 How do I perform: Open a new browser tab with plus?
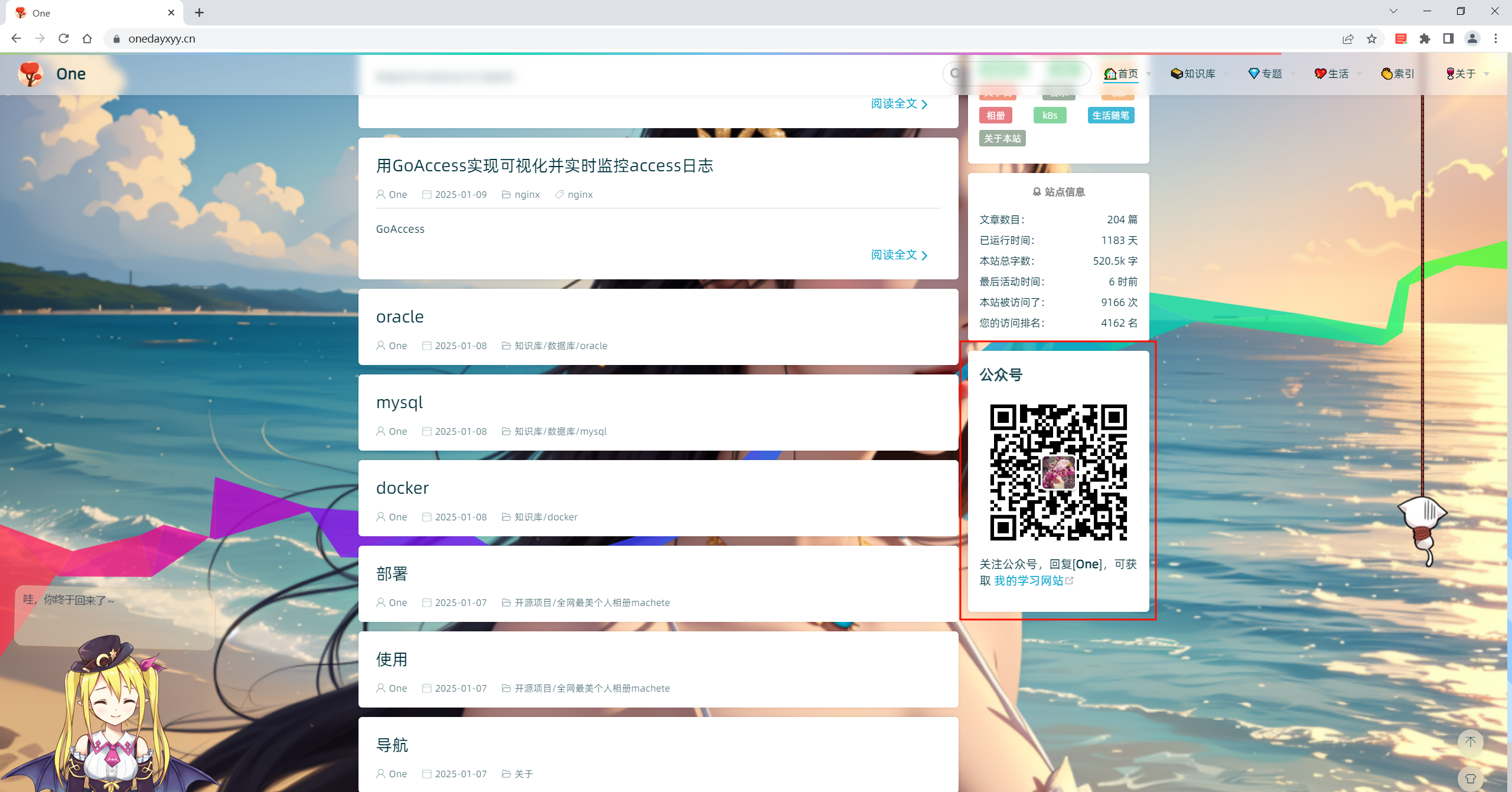click(x=200, y=12)
